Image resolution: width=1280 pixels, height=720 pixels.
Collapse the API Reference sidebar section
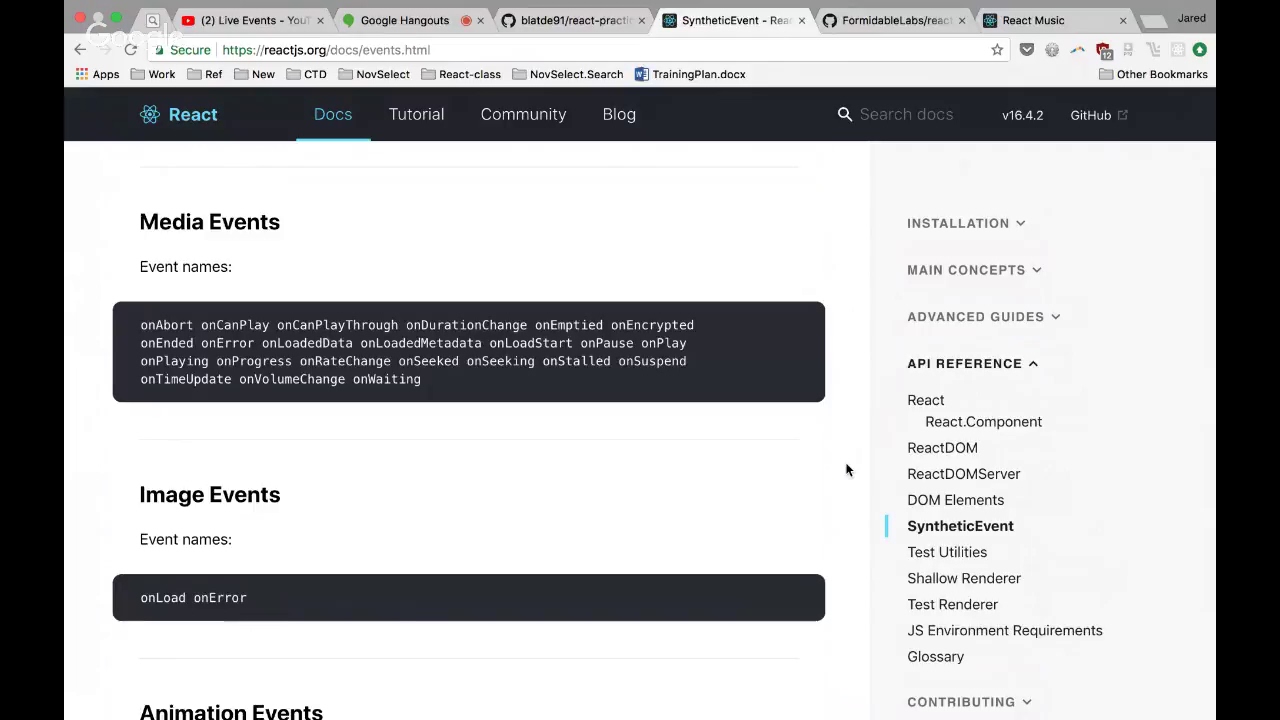(x=972, y=364)
